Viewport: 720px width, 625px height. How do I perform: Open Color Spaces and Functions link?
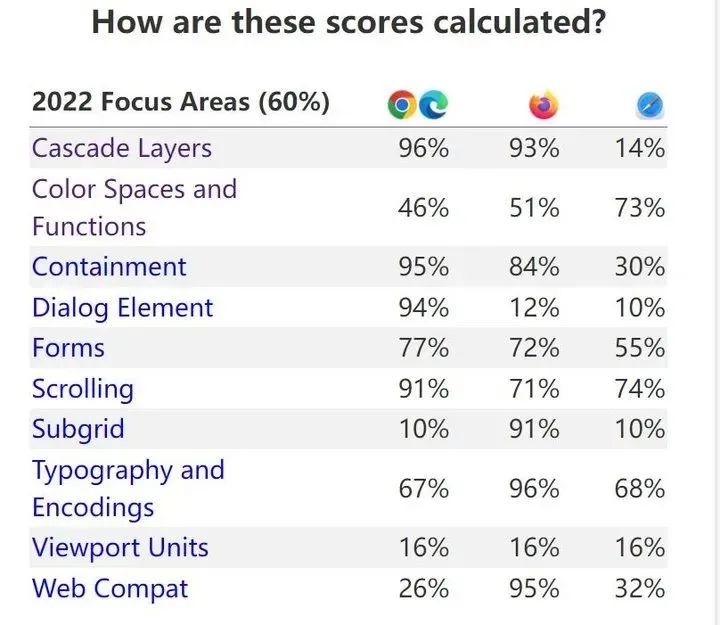[x=134, y=207]
